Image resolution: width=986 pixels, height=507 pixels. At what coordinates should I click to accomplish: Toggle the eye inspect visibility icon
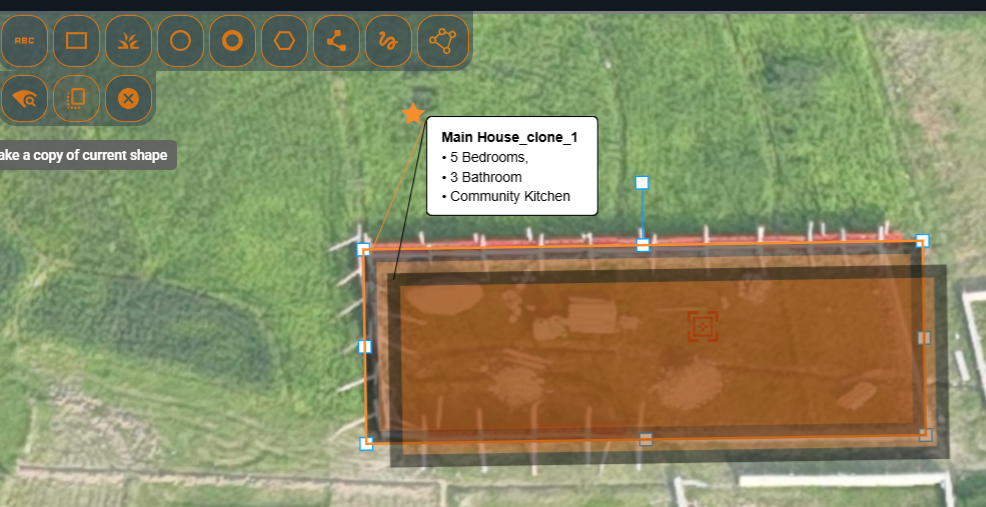click(x=24, y=98)
